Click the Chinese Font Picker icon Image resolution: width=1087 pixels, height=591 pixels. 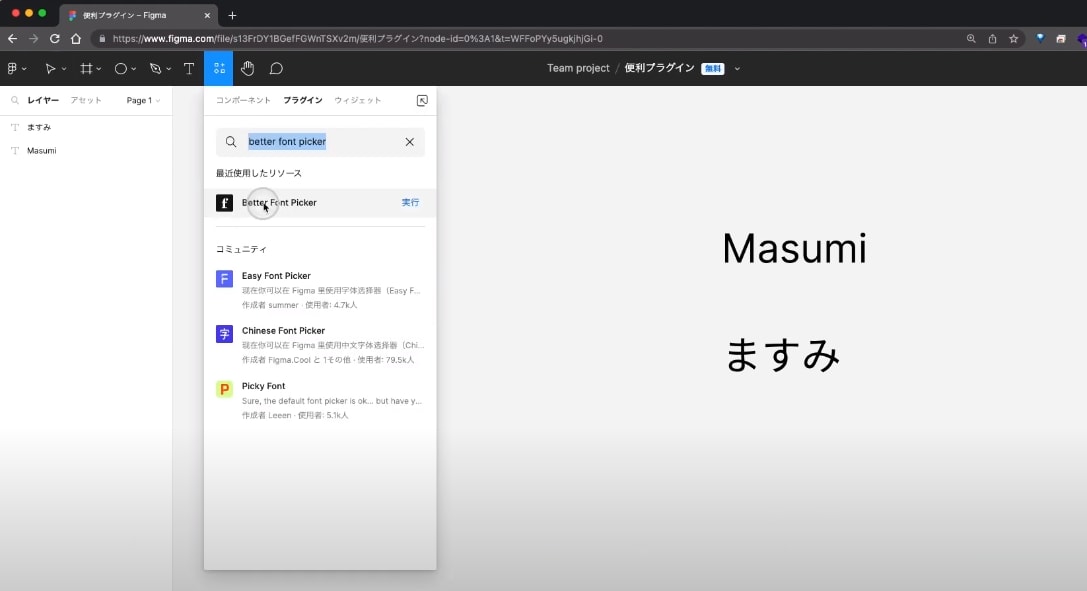pyautogui.click(x=225, y=334)
